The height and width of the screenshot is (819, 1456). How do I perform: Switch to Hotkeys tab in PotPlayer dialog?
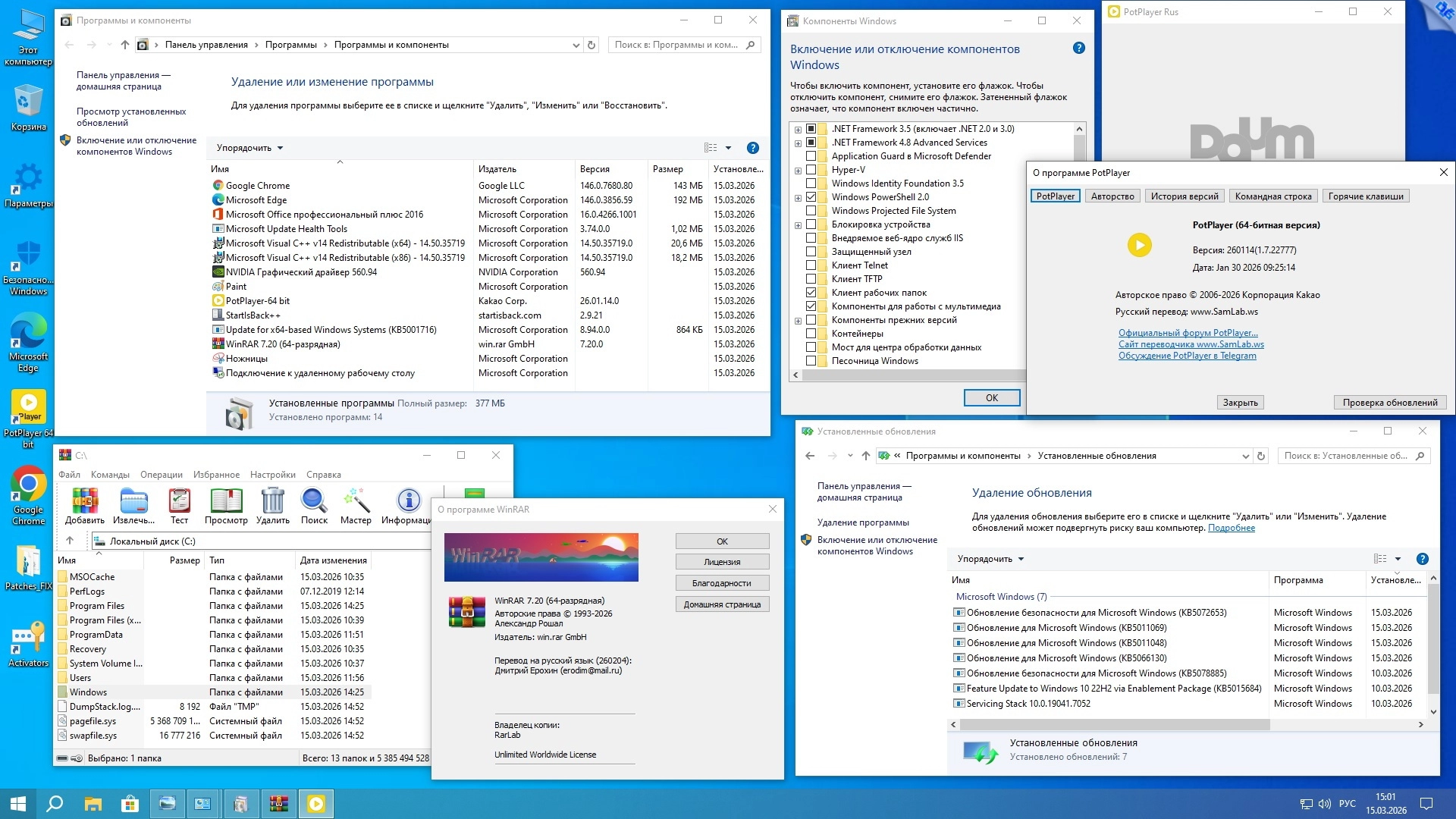(1366, 196)
